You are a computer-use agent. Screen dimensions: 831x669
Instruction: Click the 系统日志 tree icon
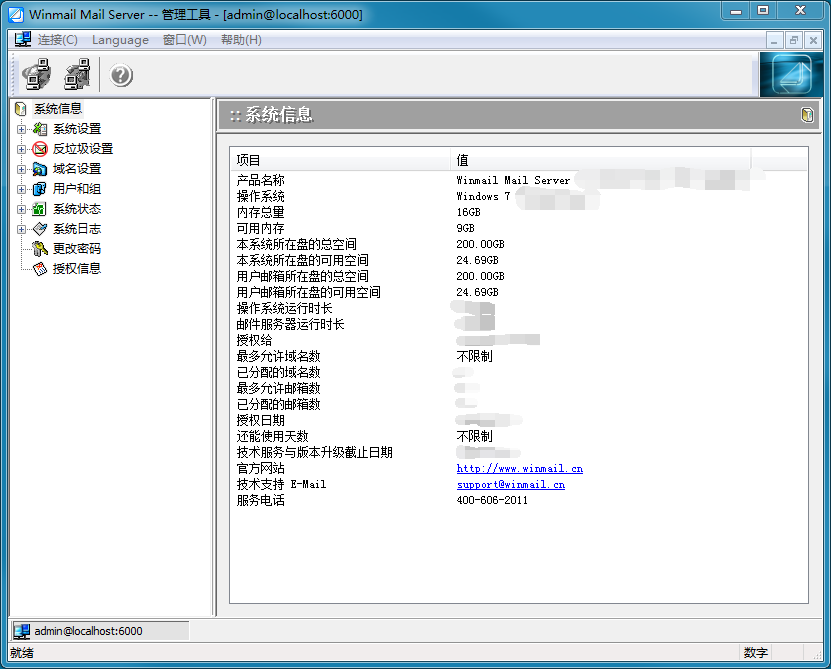[x=40, y=229]
